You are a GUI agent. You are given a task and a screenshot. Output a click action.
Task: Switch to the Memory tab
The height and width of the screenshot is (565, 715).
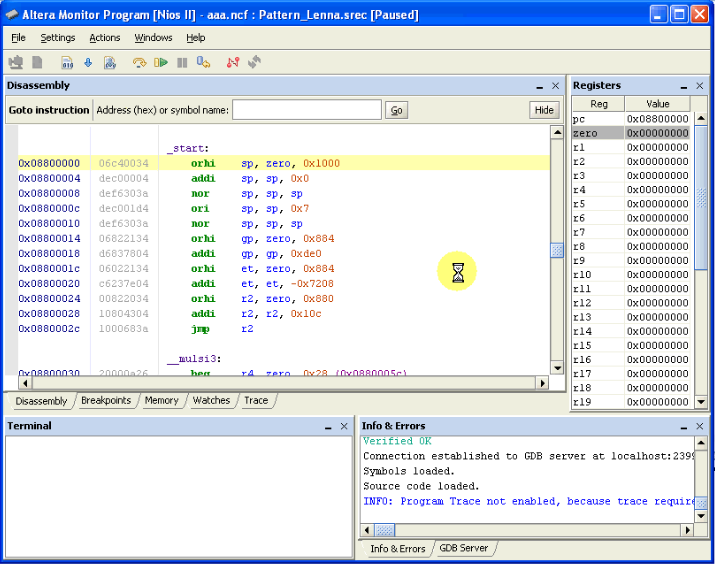pos(161,400)
